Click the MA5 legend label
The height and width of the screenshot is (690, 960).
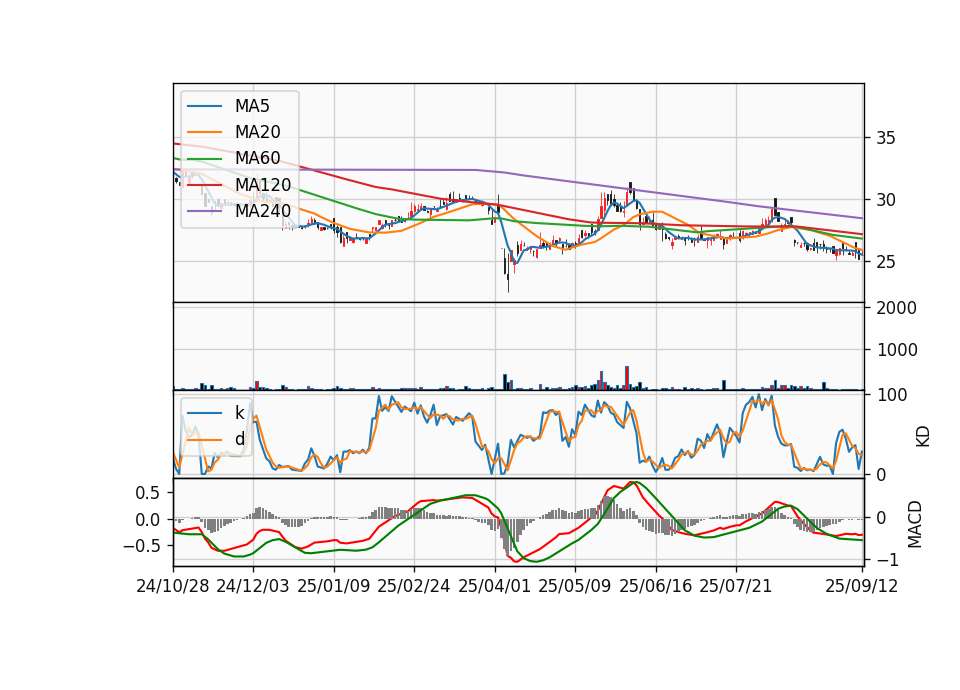tap(252, 106)
